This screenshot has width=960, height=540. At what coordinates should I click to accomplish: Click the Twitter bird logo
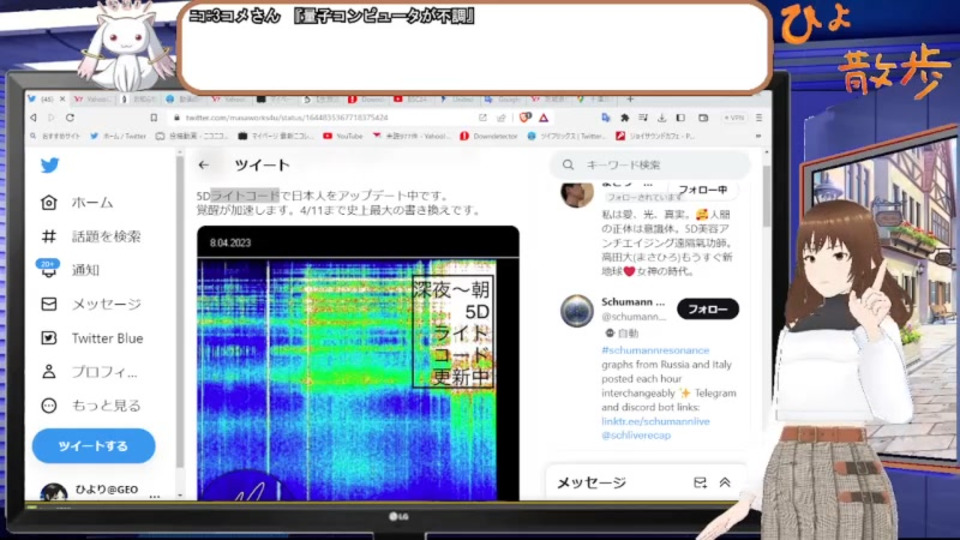pyautogui.click(x=50, y=165)
